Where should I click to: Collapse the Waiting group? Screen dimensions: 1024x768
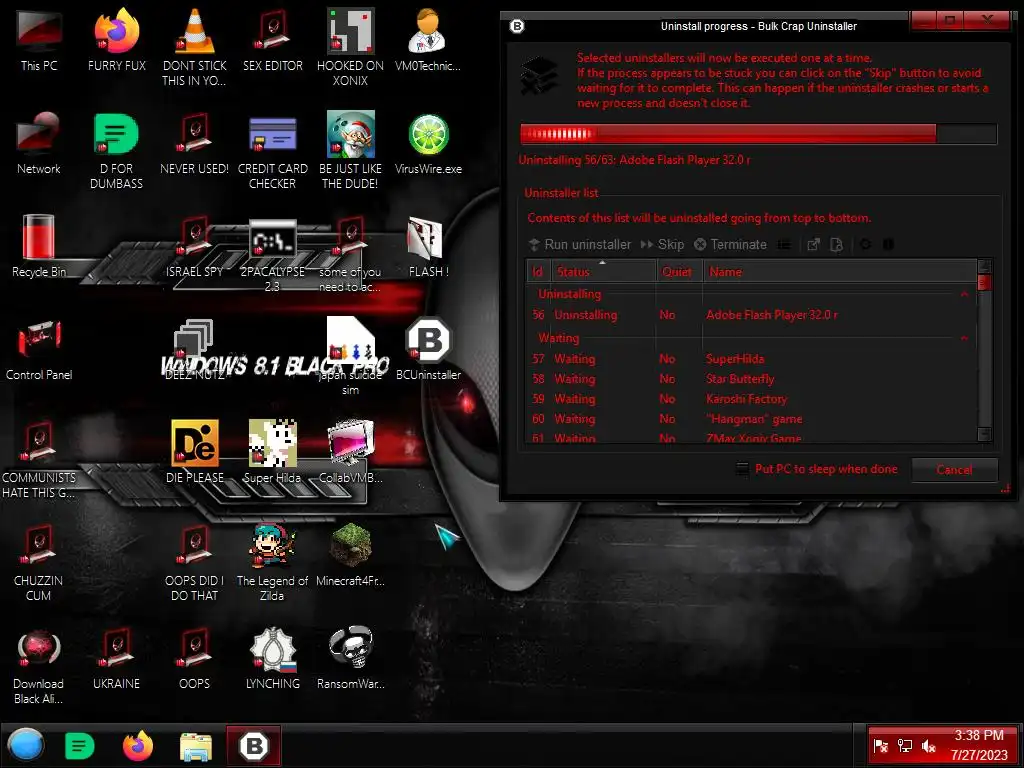964,338
